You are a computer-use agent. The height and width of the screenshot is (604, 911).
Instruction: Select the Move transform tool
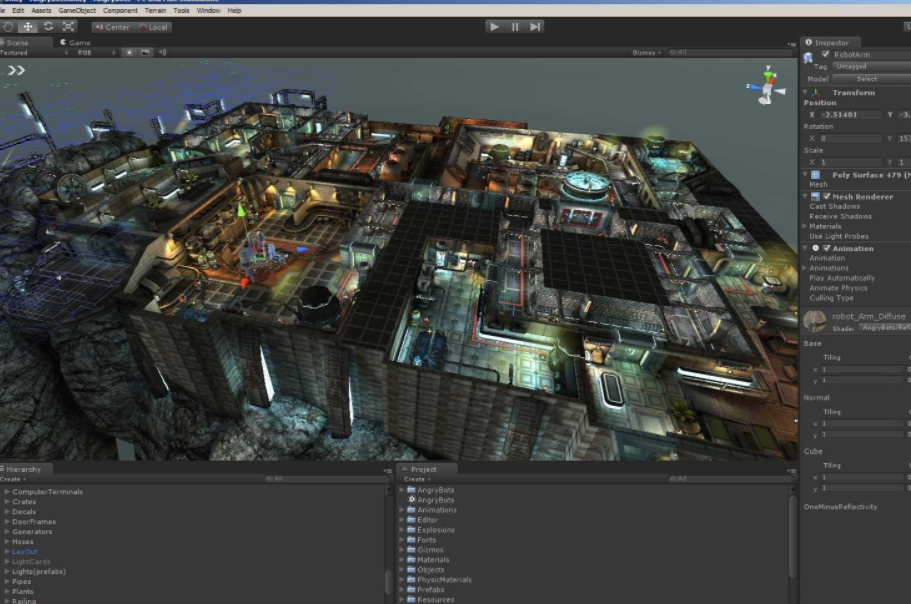coord(28,27)
